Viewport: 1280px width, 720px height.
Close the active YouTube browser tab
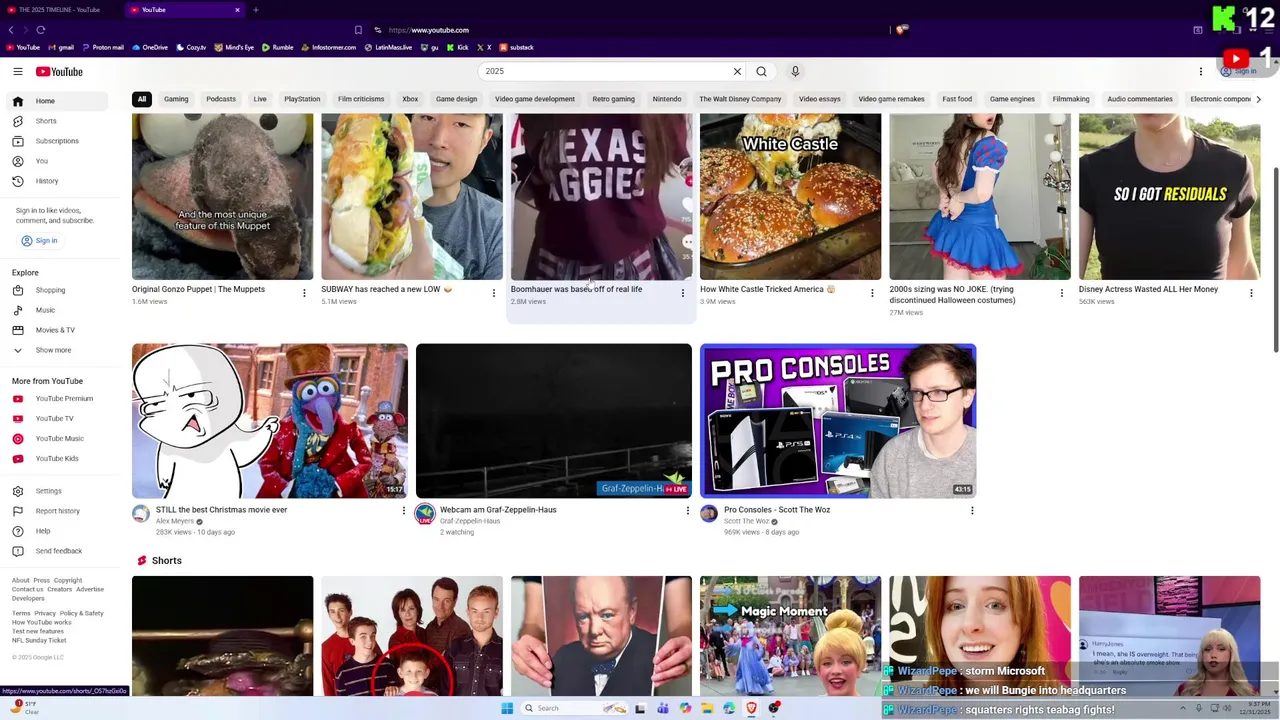(x=237, y=10)
